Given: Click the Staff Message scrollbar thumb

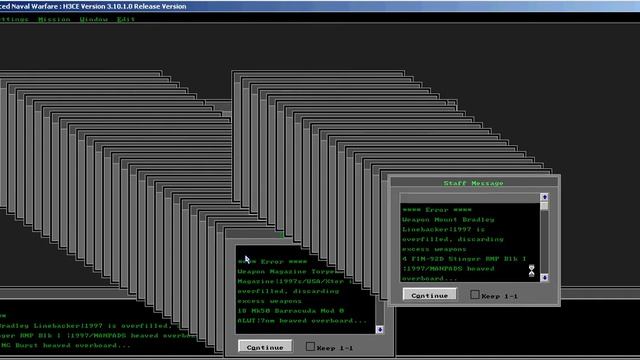Looking at the screenshot, I should click(x=544, y=206).
